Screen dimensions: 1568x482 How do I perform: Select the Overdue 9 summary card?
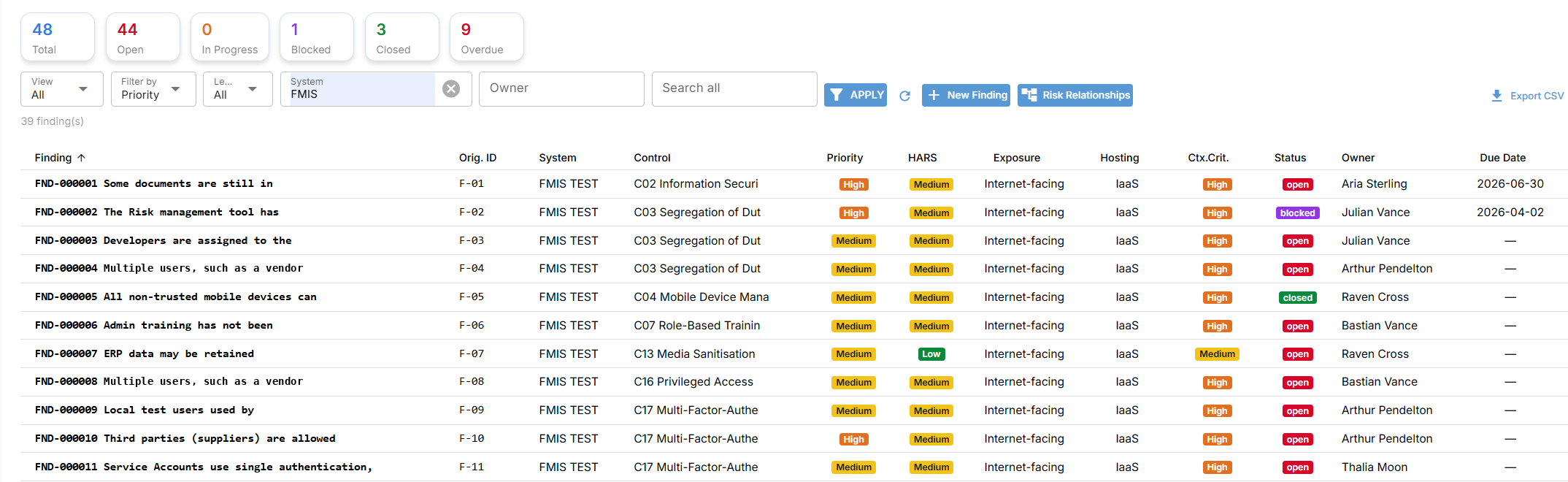487,37
